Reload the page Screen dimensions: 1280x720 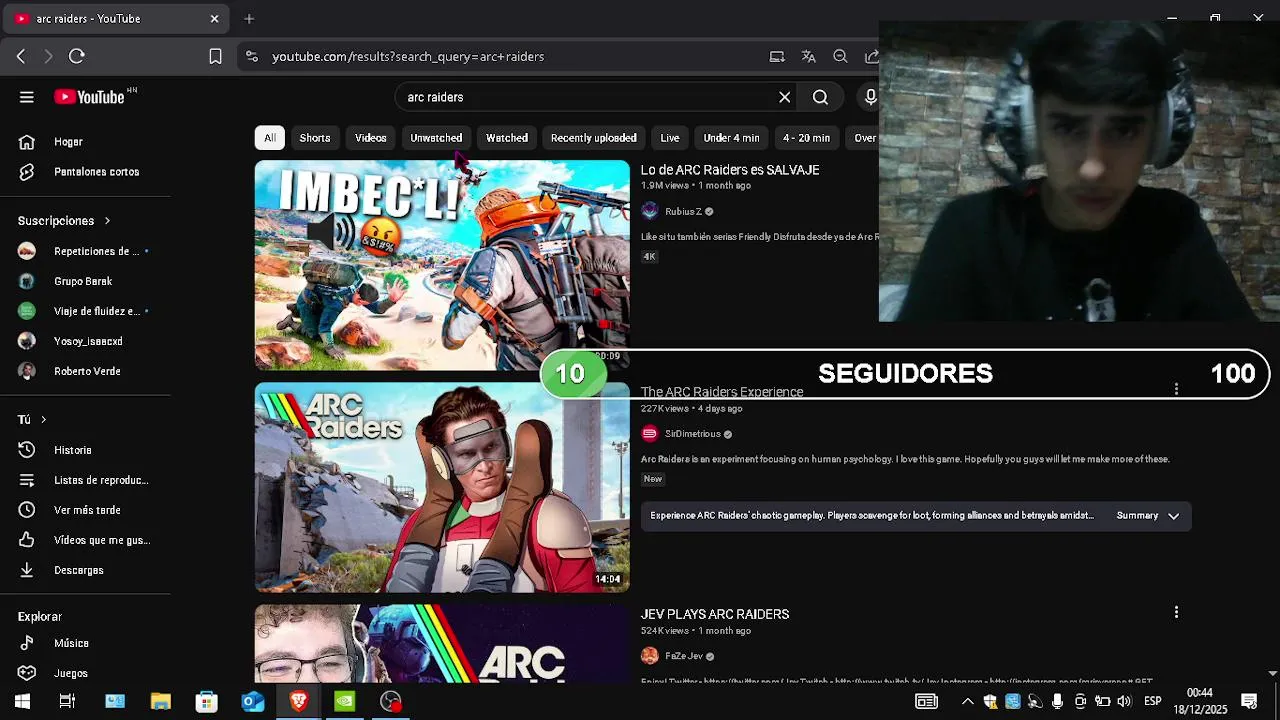click(x=77, y=56)
